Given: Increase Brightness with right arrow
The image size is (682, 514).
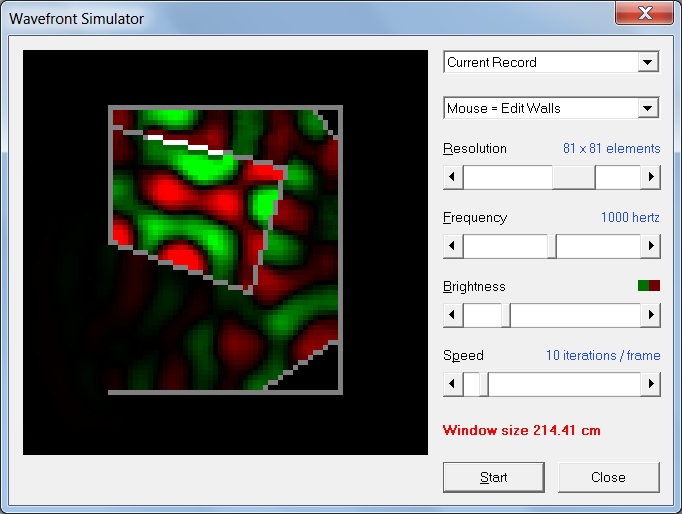Looking at the screenshot, I should pos(650,315).
